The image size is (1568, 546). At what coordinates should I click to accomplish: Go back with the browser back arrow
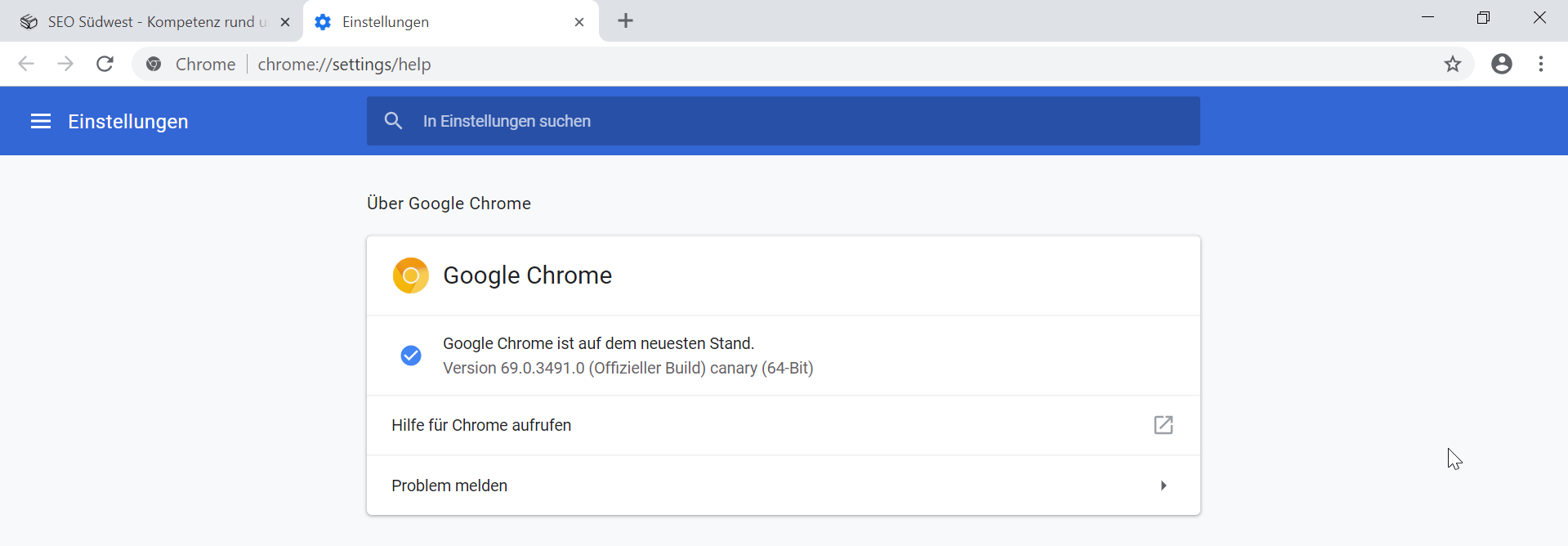tap(26, 64)
